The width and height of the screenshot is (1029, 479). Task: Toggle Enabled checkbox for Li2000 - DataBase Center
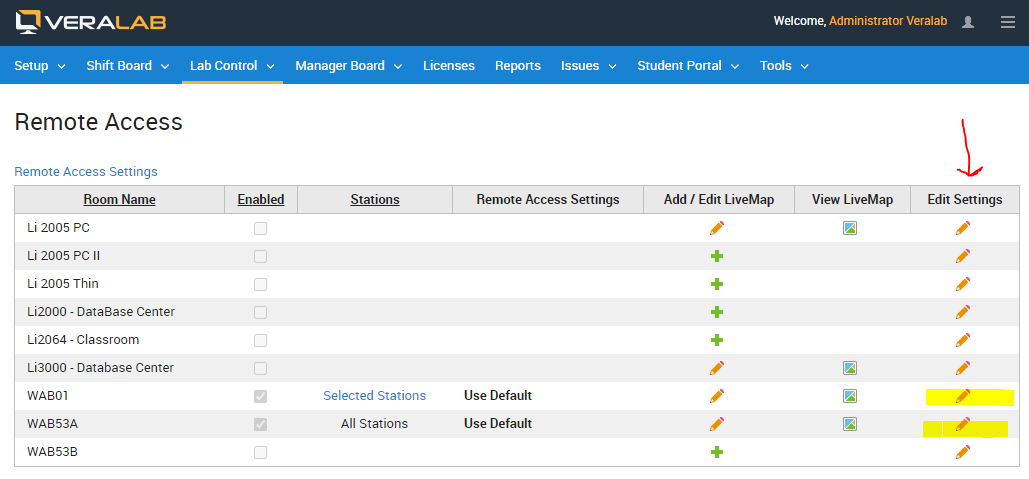261,312
